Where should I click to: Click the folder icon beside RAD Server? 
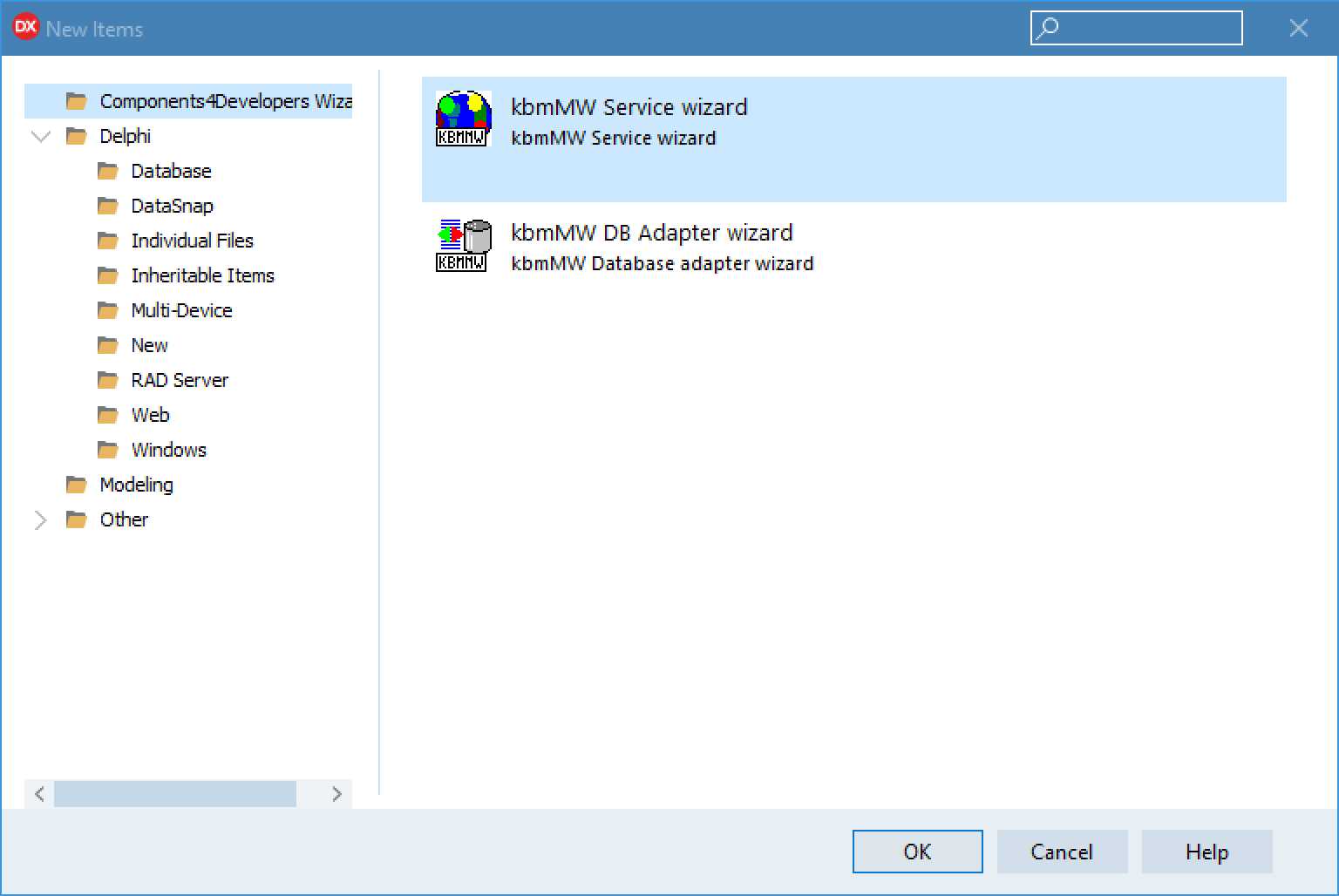108,380
